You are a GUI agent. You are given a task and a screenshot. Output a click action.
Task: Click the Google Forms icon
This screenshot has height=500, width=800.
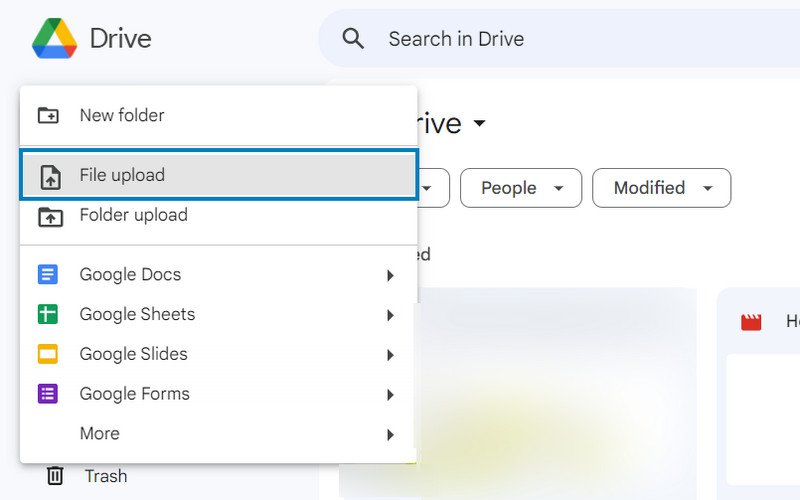click(48, 394)
